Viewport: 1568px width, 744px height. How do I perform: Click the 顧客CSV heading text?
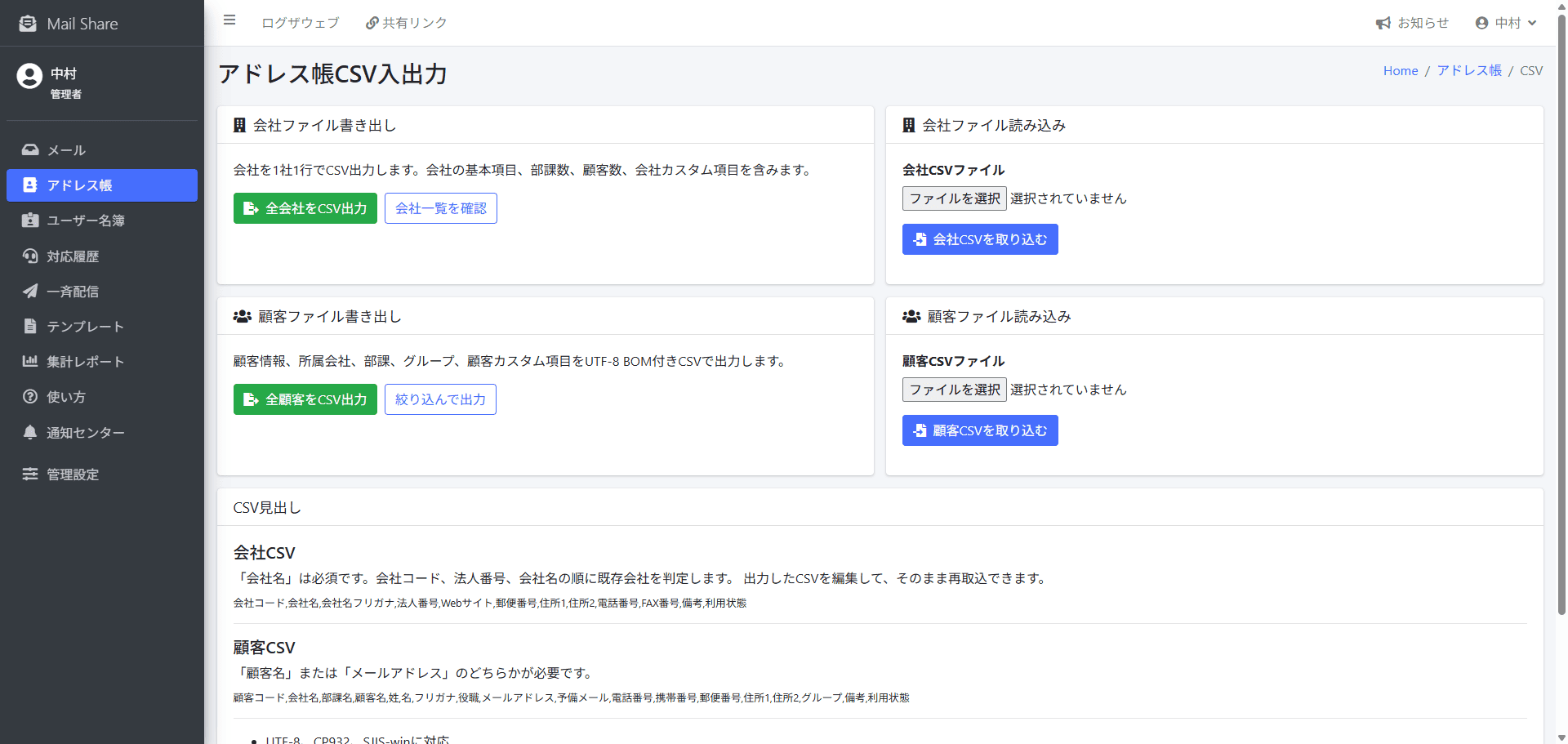tap(265, 648)
